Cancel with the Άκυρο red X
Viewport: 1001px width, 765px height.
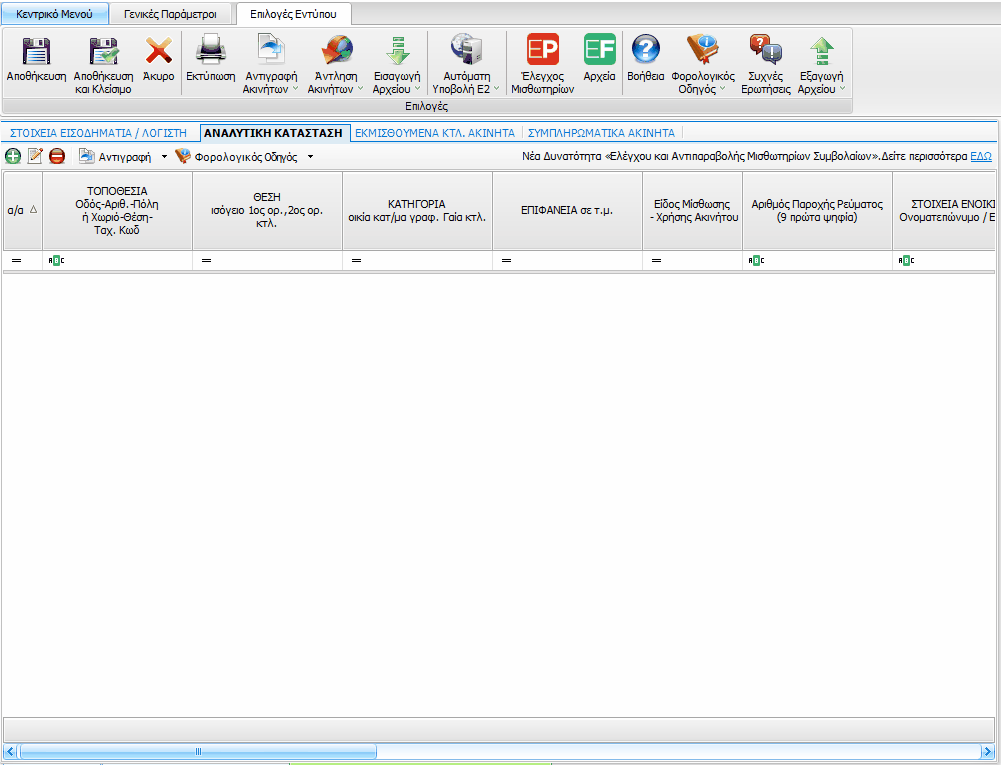(158, 52)
